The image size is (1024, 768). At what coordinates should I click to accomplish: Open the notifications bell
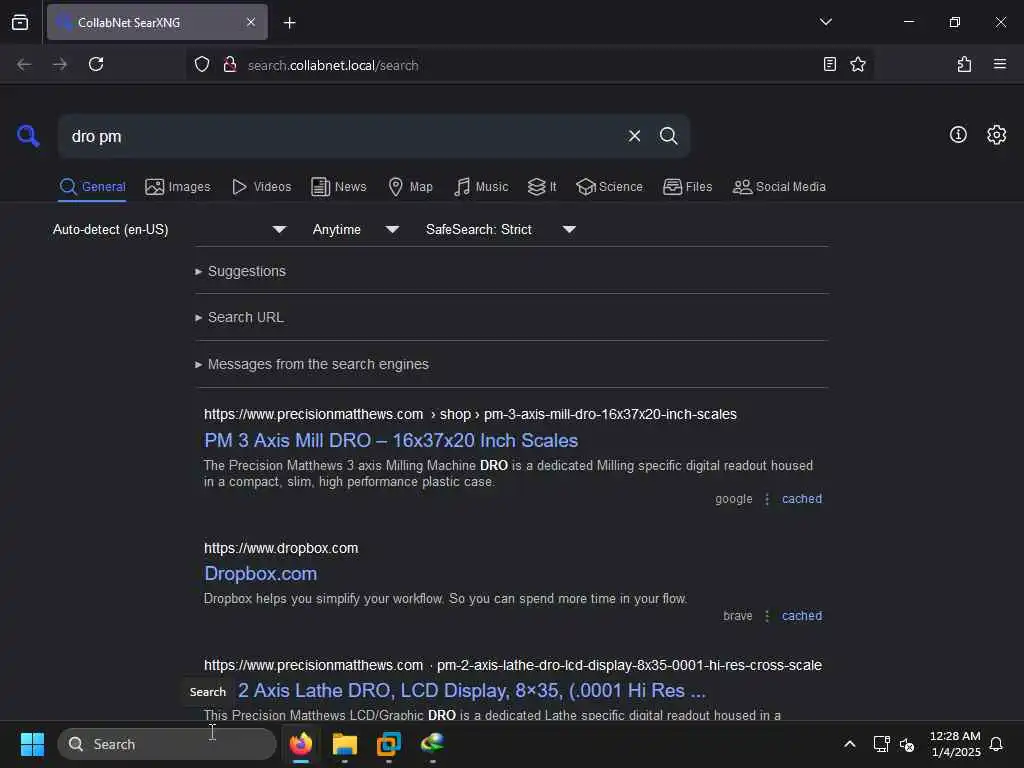pos(997,744)
